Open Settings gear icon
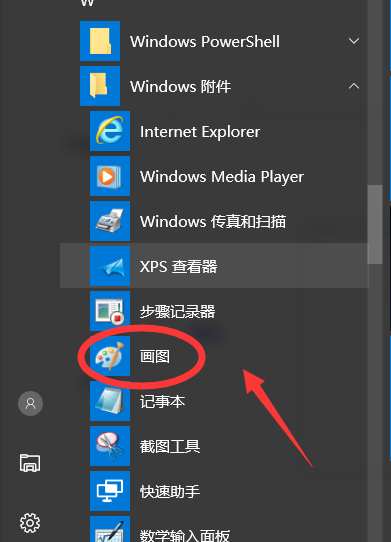The width and height of the screenshot is (391, 542). [x=30, y=523]
